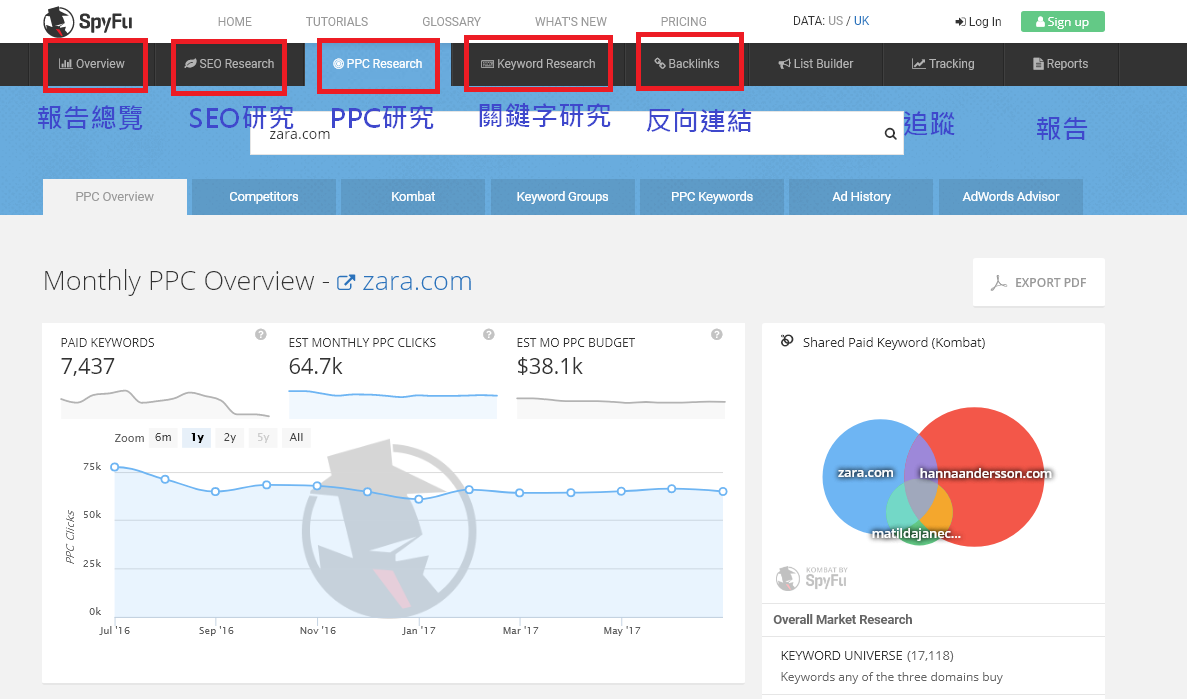Select PPC Research nav item
This screenshot has height=699, width=1187.
coord(378,64)
